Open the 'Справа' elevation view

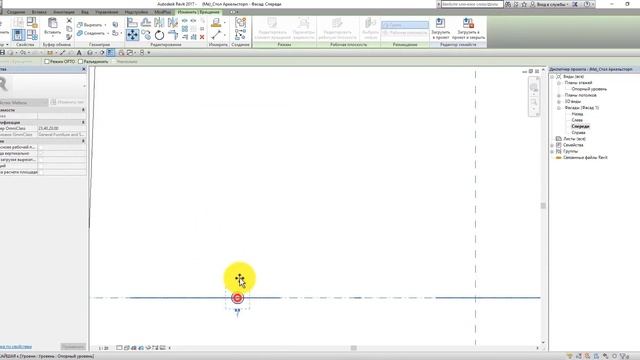point(578,133)
